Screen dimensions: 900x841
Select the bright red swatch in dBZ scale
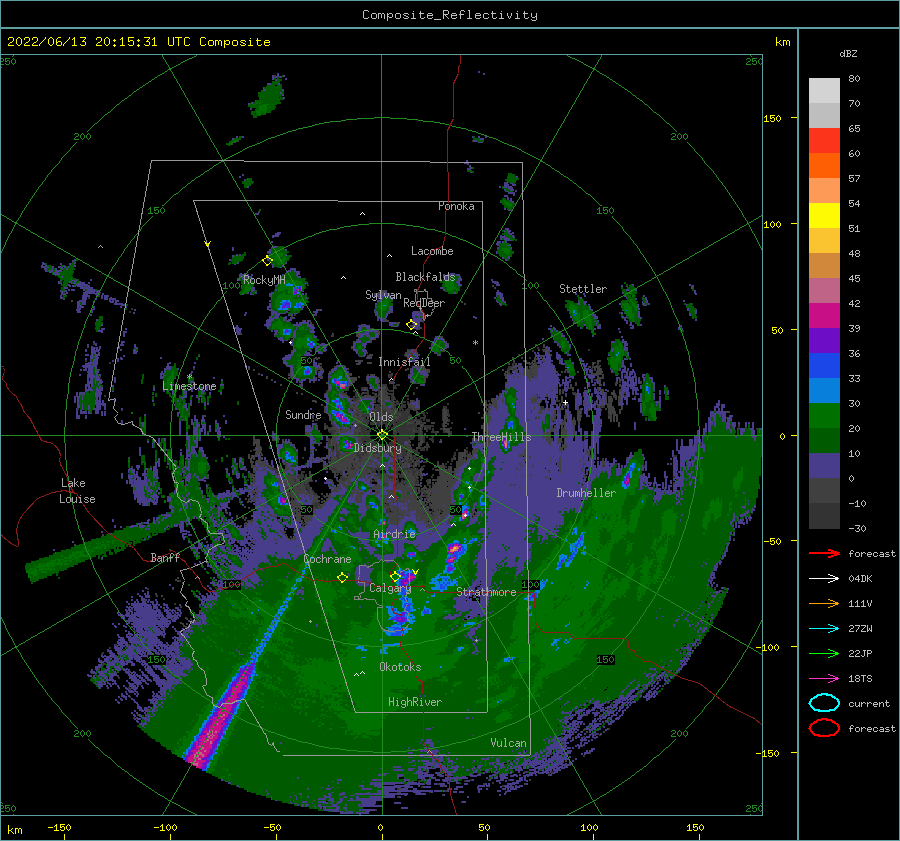point(824,141)
